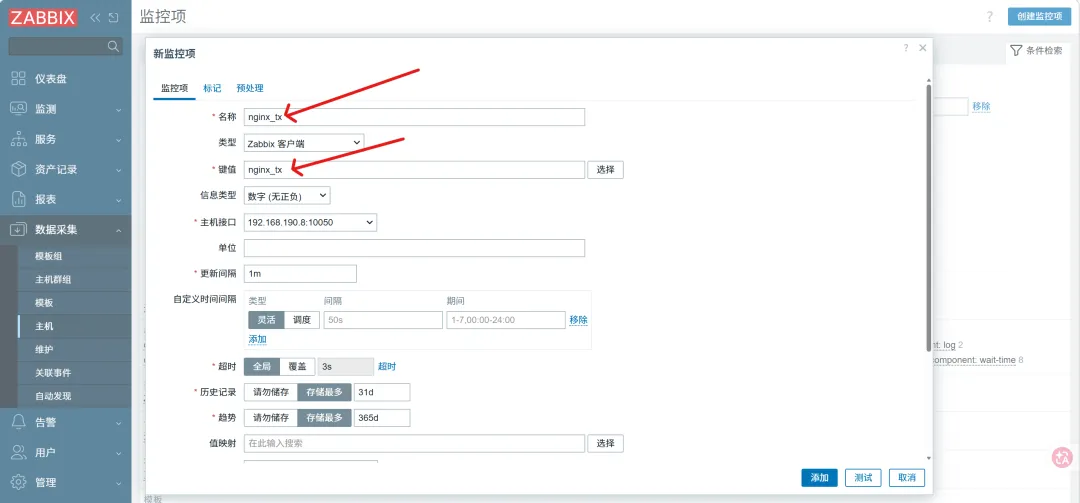Expand the 资产记录 menu chevron

[118, 170]
